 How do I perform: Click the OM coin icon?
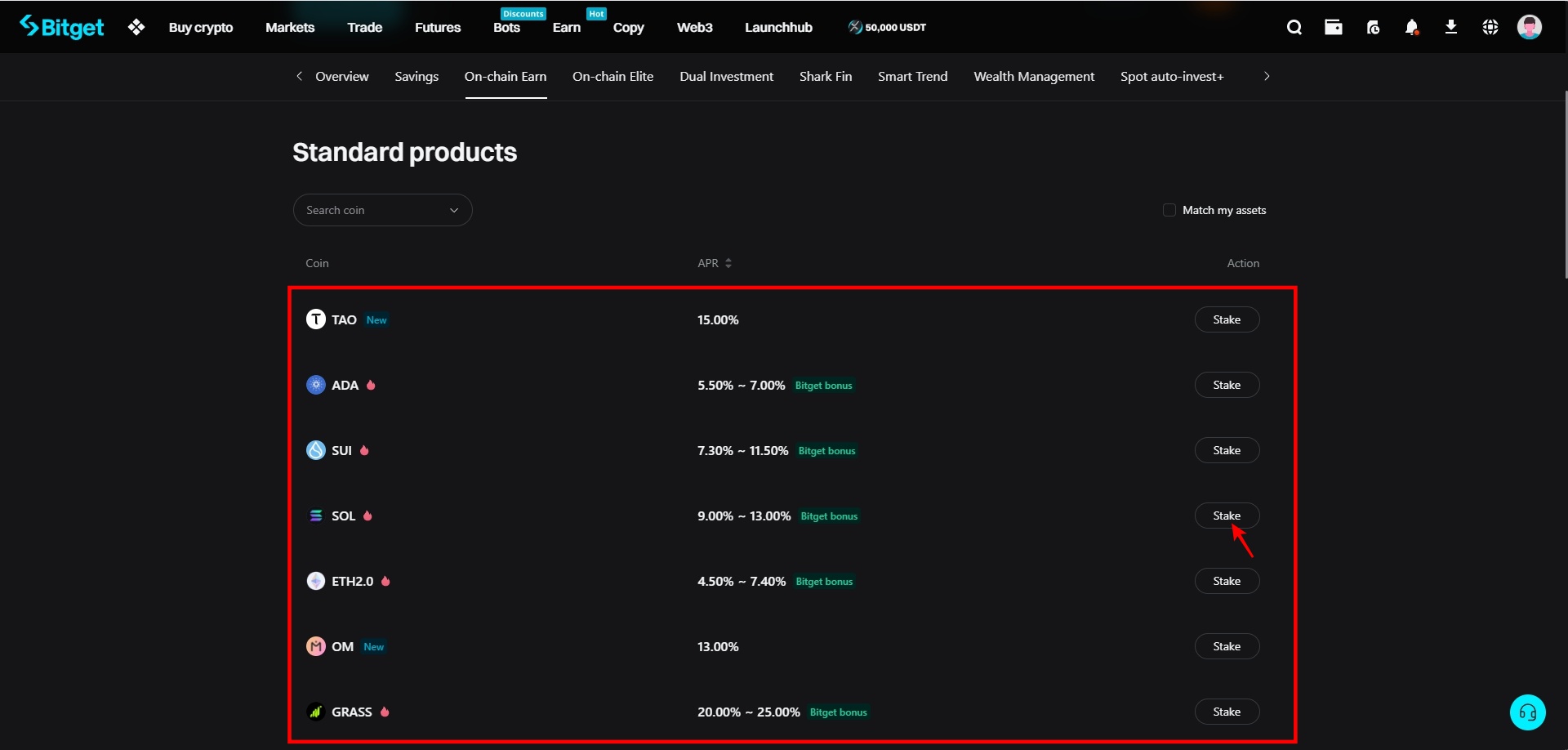pos(316,646)
